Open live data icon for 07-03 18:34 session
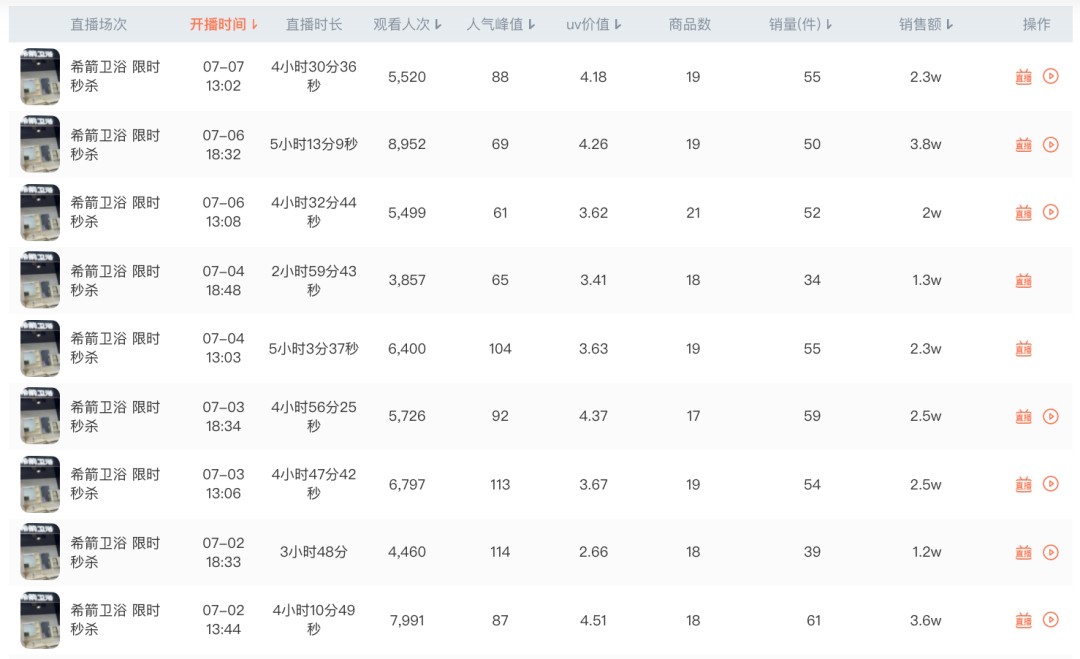This screenshot has width=1080, height=659. 1024,417
